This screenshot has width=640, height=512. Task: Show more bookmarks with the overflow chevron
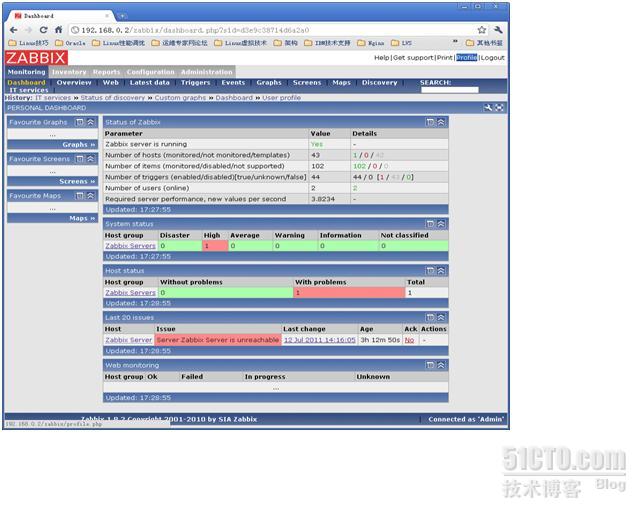(x=455, y=42)
